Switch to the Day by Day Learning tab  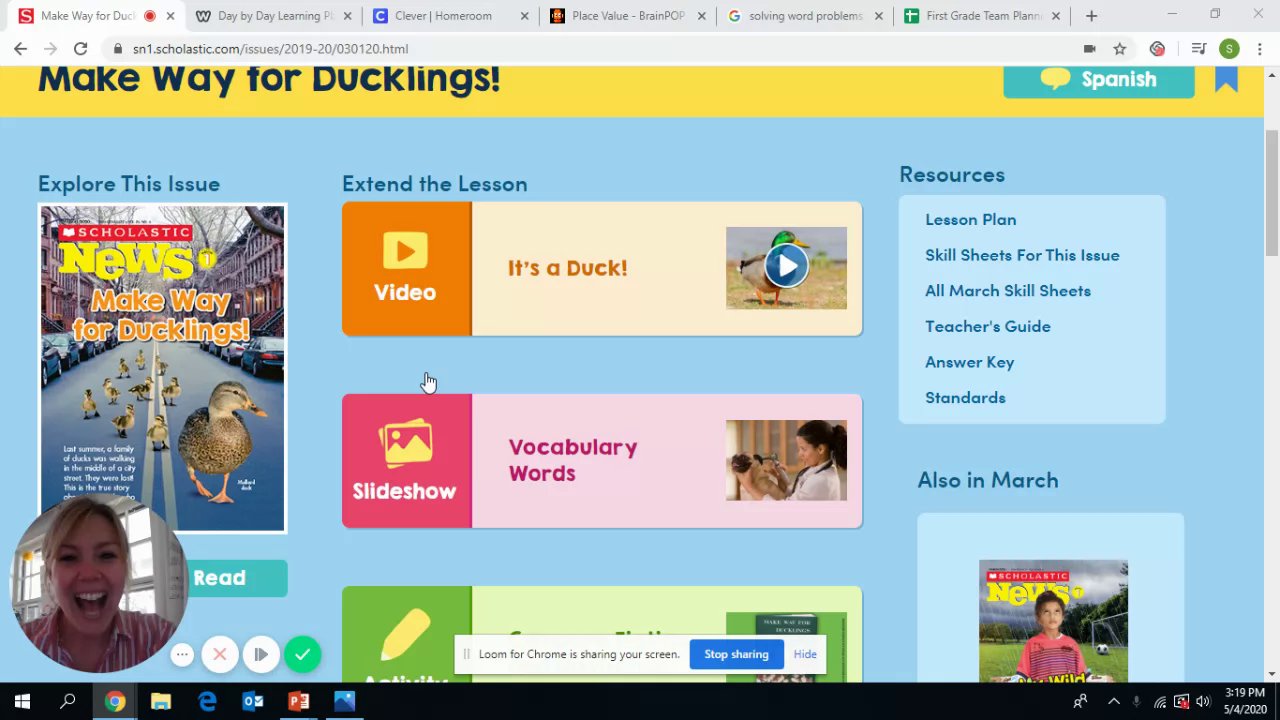275,16
